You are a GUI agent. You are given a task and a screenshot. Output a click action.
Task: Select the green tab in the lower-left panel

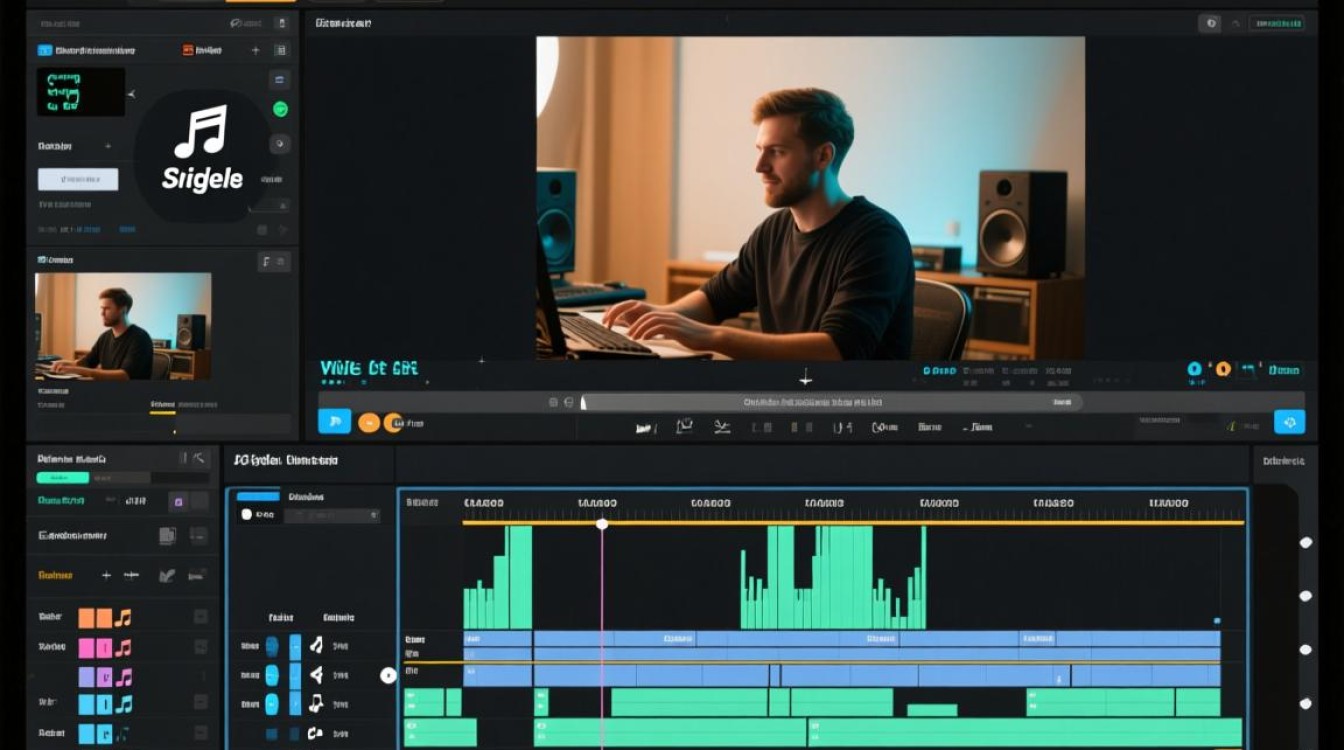(x=63, y=478)
